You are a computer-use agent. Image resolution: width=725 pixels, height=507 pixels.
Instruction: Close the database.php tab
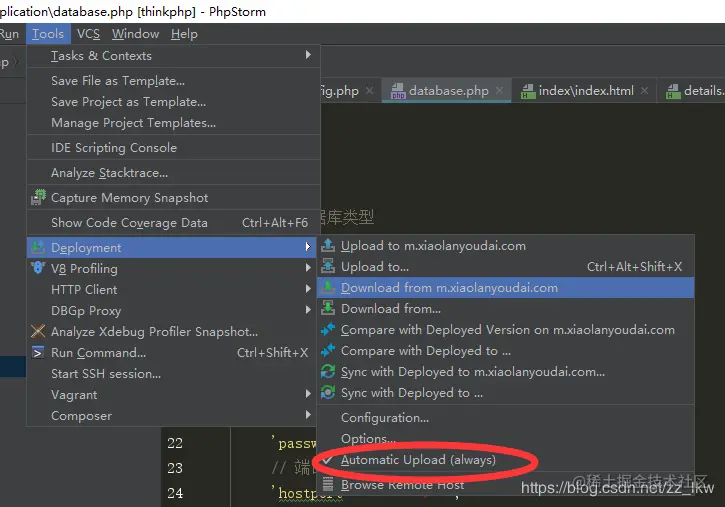click(x=499, y=91)
